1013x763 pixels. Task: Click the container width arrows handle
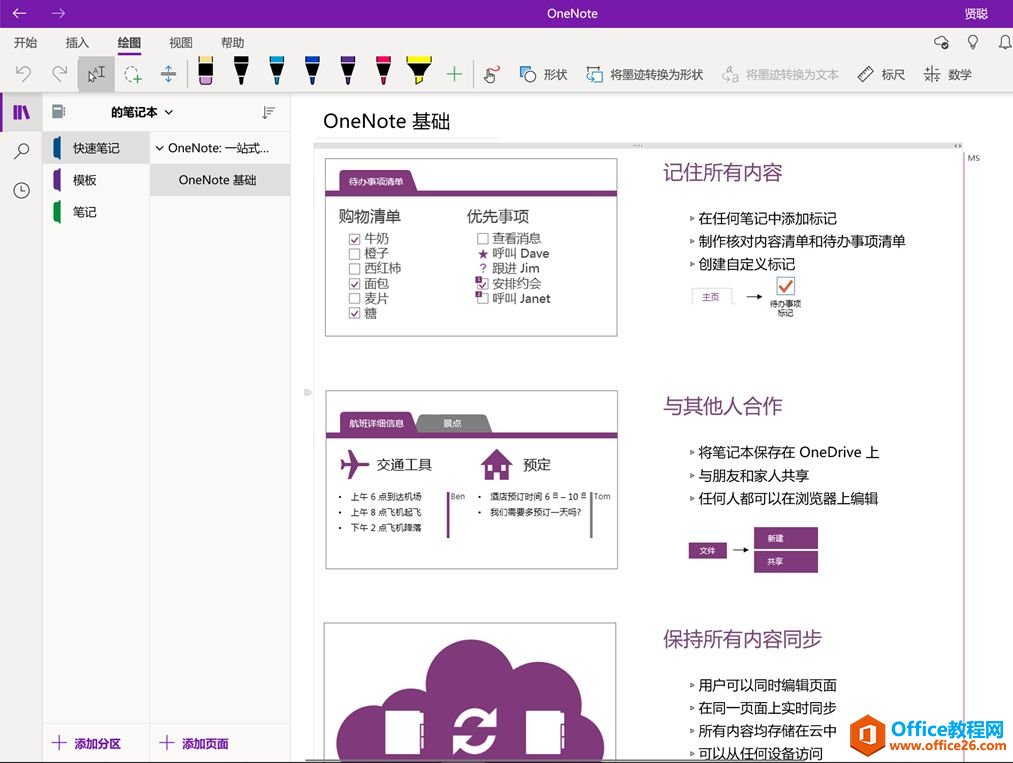point(957,146)
